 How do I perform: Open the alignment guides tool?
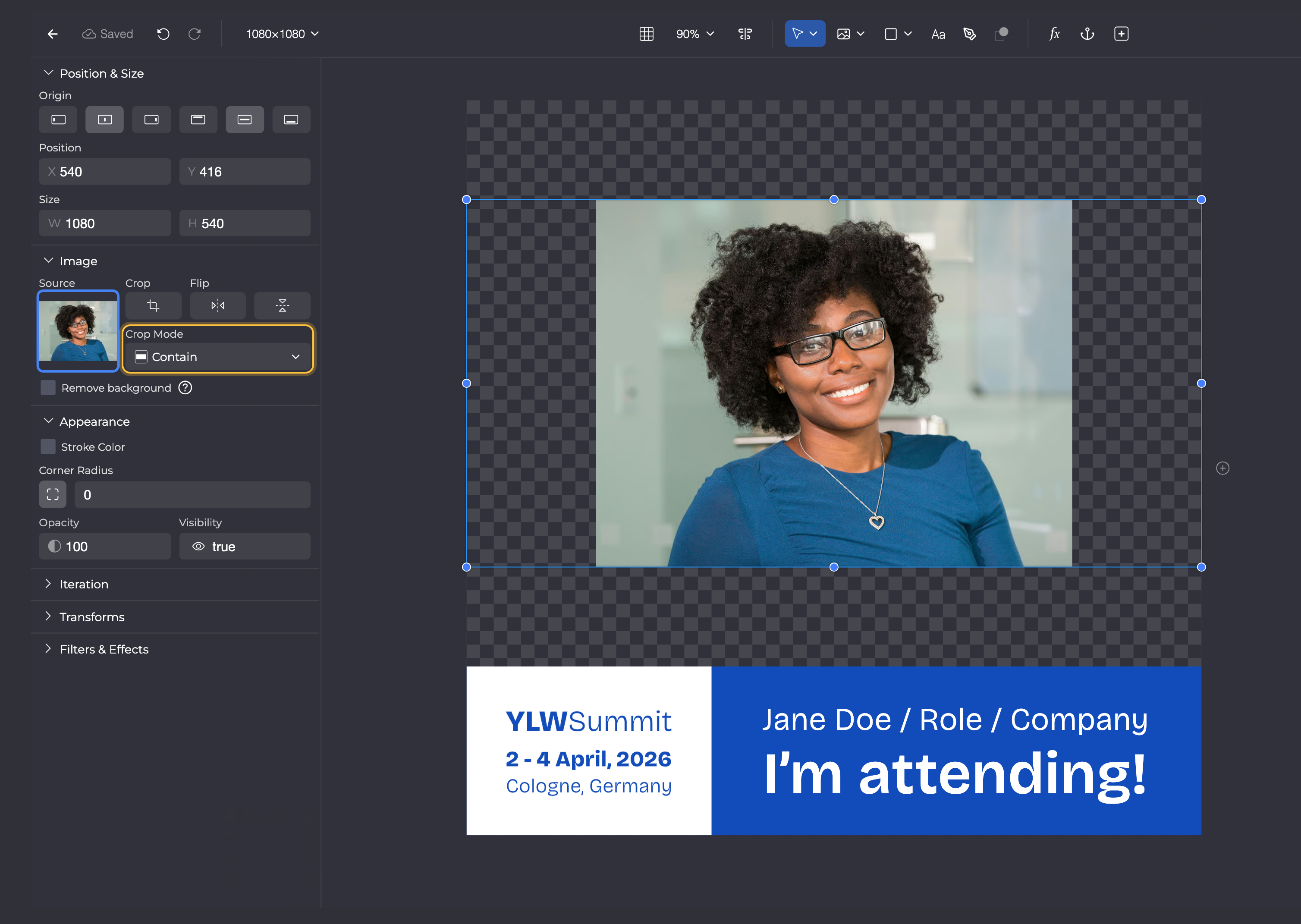[745, 34]
